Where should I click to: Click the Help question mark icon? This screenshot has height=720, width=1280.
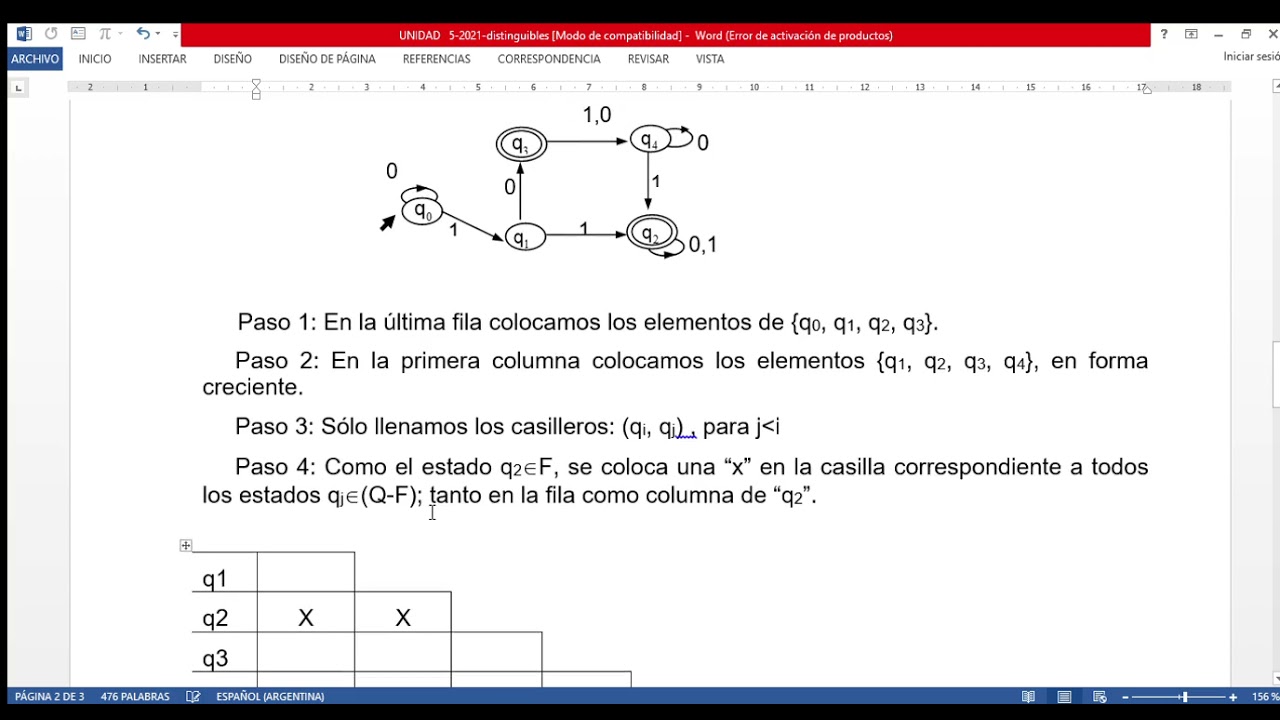(x=1164, y=34)
